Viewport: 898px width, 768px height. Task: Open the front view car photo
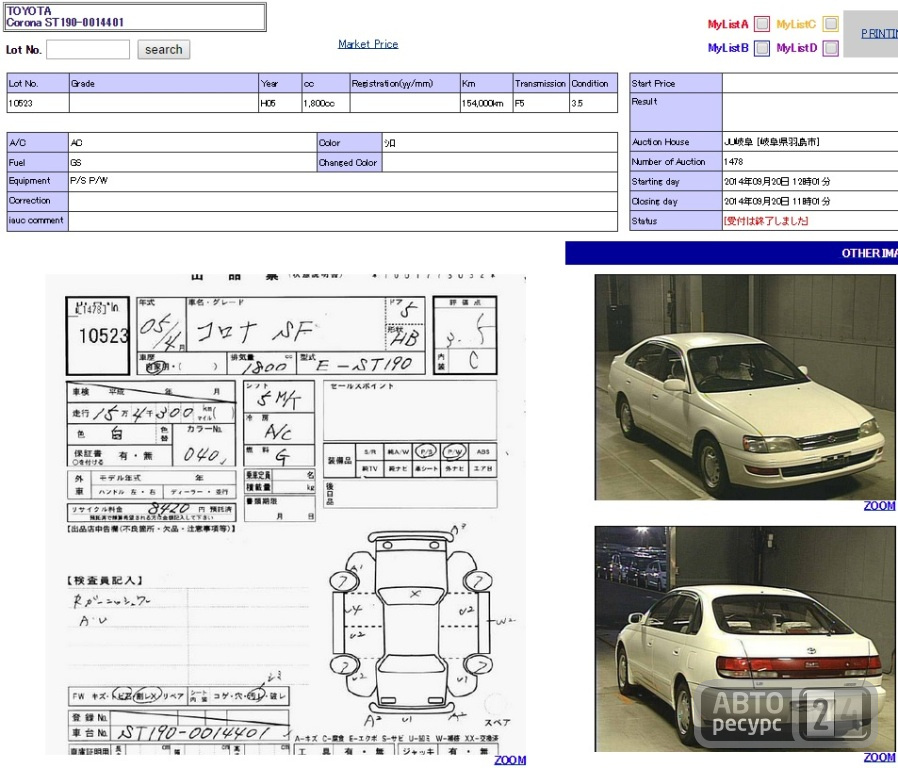click(745, 387)
